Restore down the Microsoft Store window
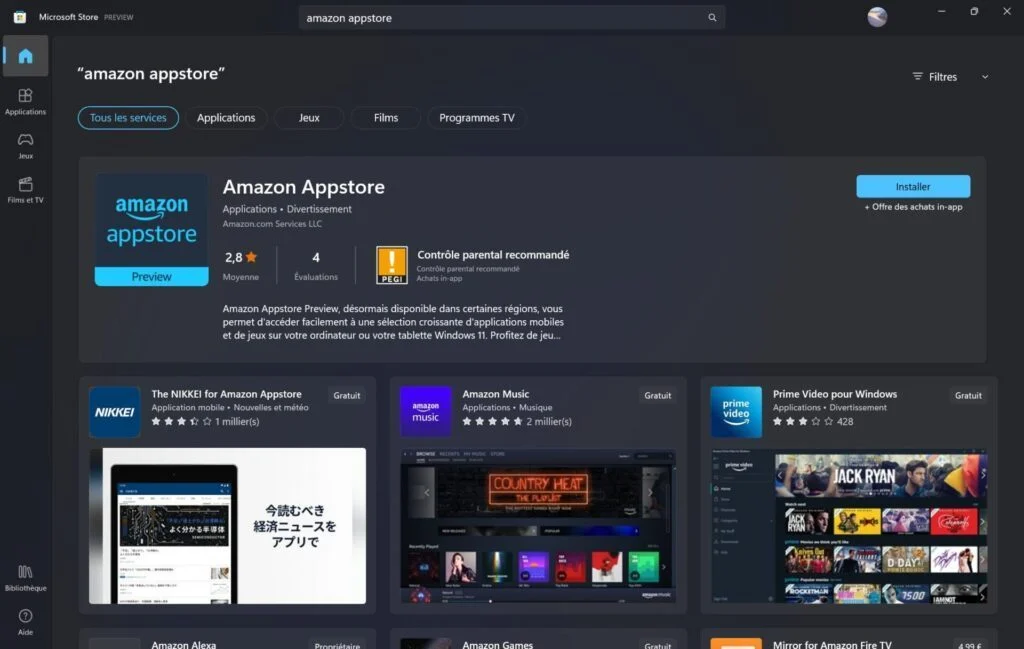This screenshot has height=649, width=1024. pos(974,12)
